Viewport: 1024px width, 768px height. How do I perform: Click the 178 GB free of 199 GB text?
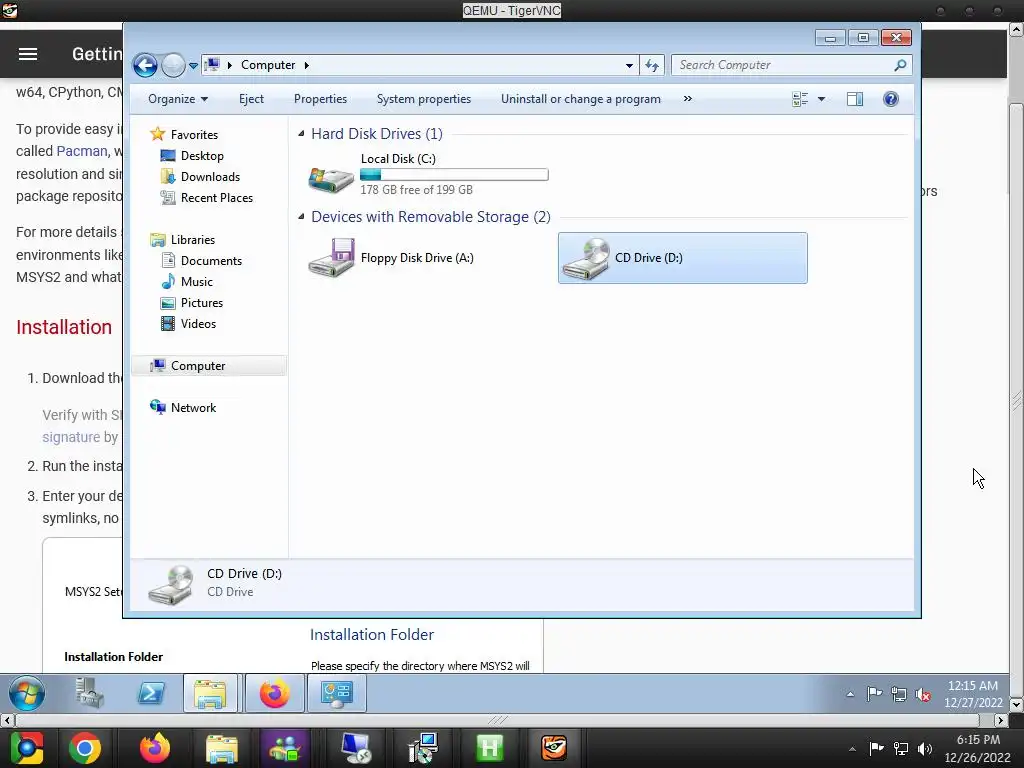pyautogui.click(x=416, y=190)
